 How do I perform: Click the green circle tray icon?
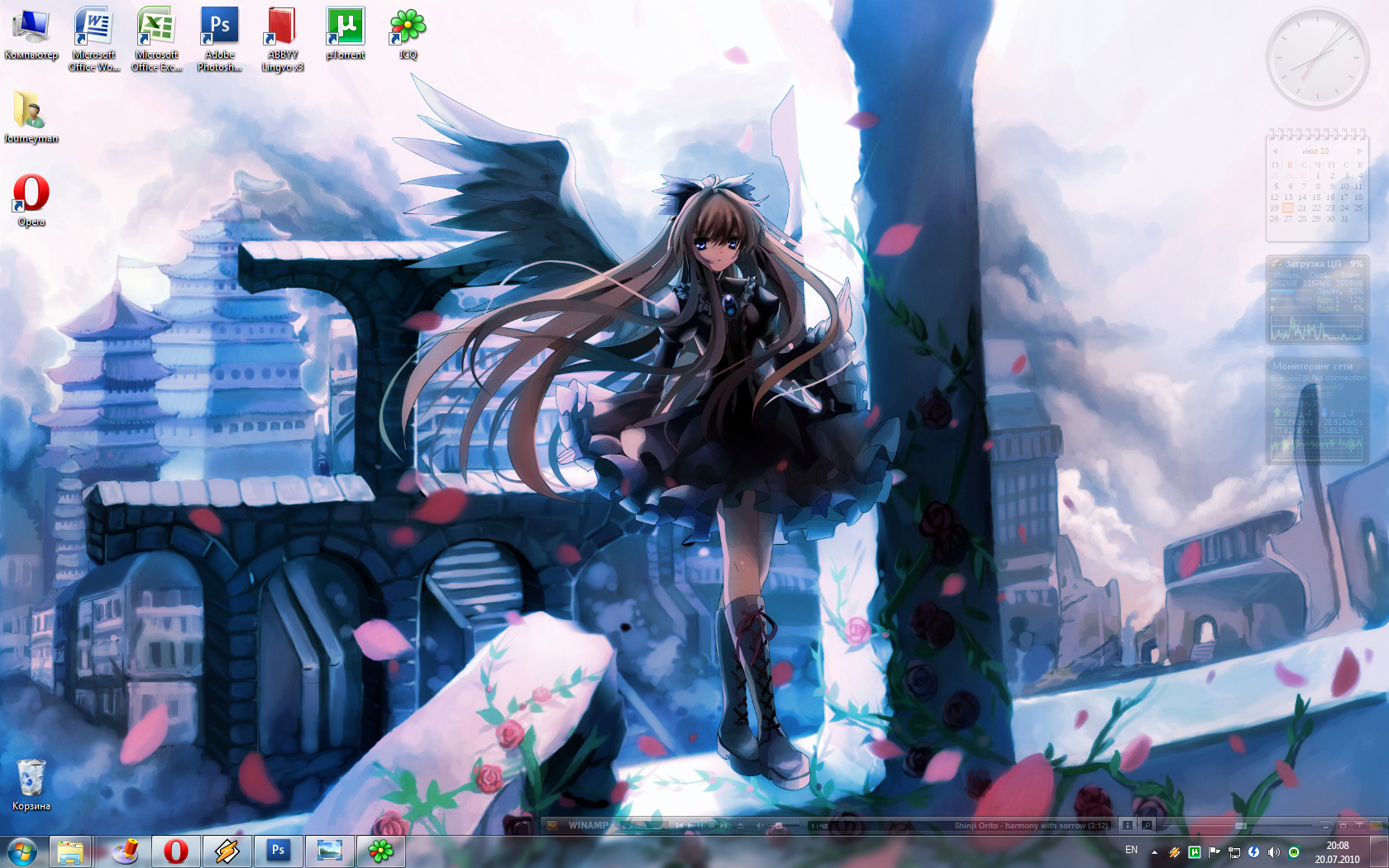point(1294,851)
